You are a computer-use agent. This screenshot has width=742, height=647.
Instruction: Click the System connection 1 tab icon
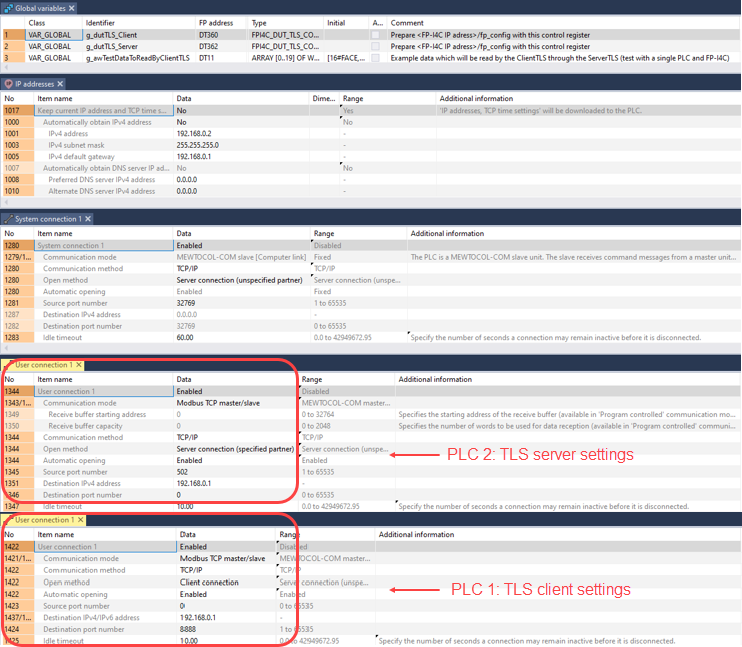pyautogui.click(x=9, y=219)
